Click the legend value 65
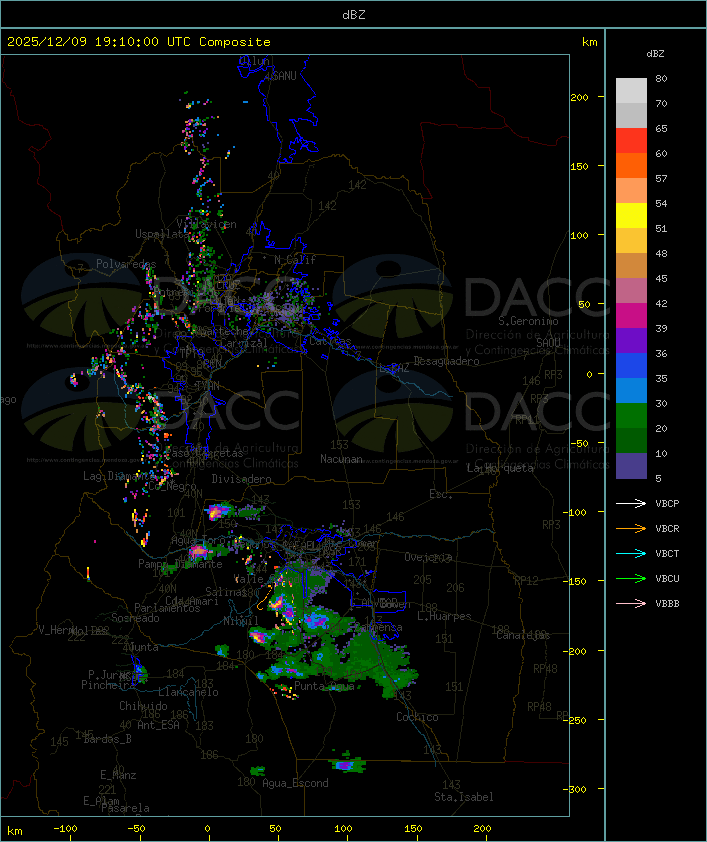Viewport: 707px width, 842px height. click(661, 128)
